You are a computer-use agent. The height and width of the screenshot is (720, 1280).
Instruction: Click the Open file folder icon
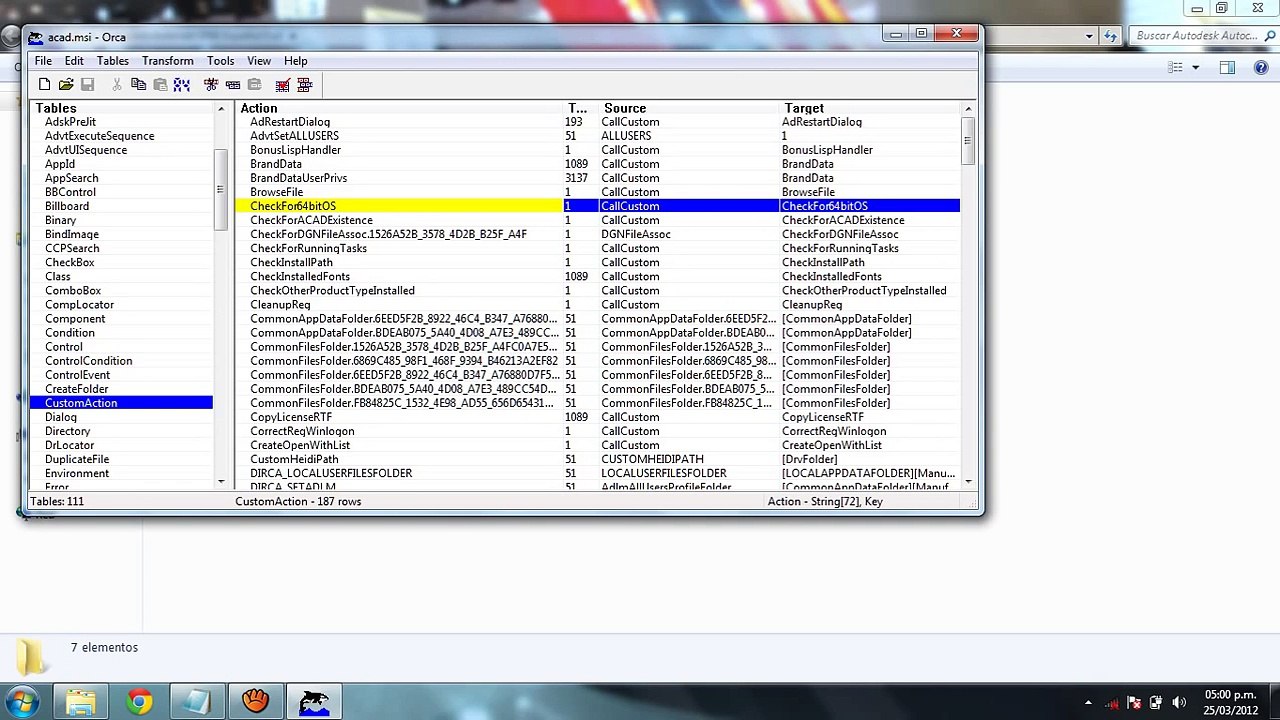click(x=66, y=85)
